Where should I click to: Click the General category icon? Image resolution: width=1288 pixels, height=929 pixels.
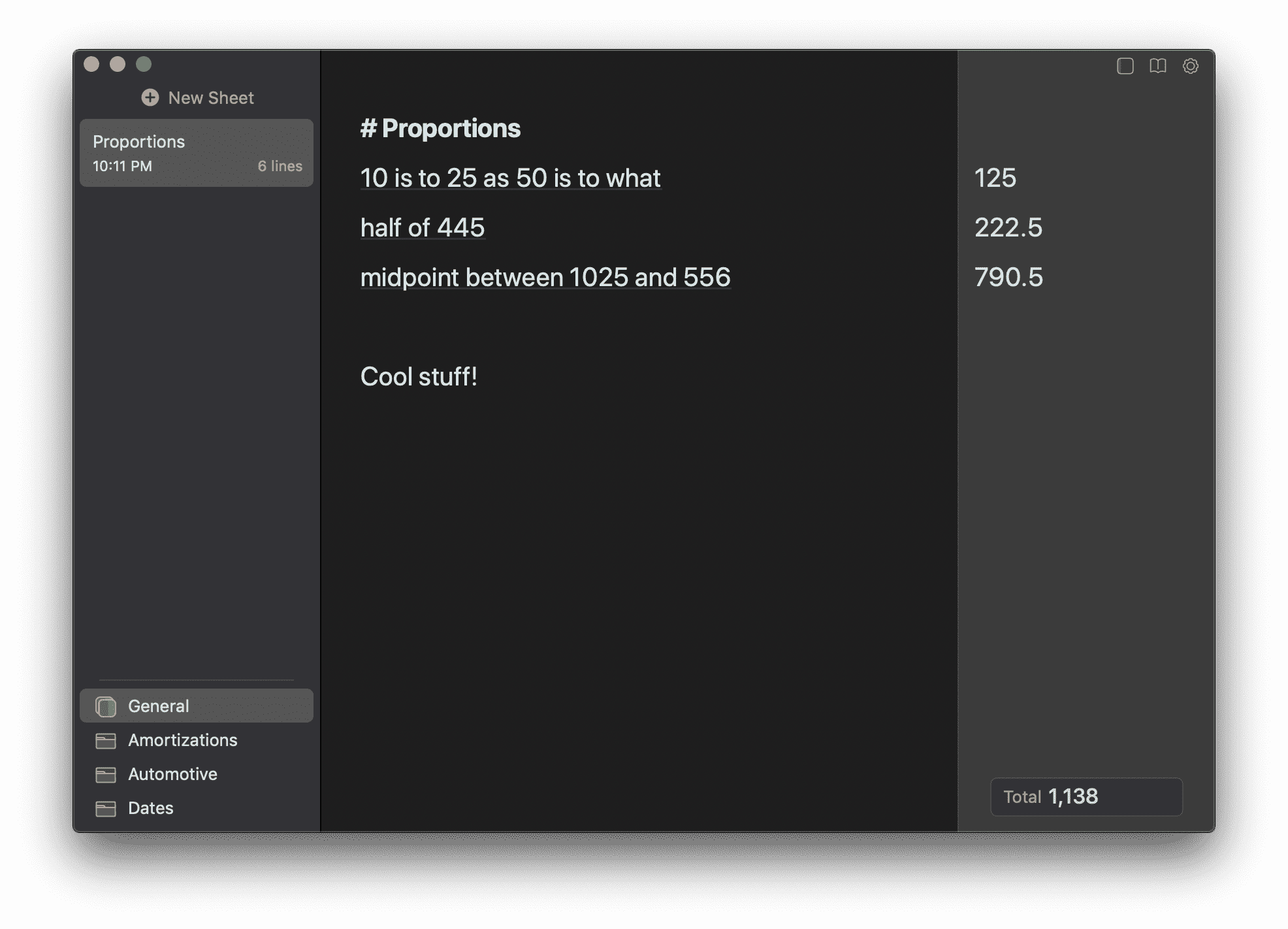pos(105,705)
